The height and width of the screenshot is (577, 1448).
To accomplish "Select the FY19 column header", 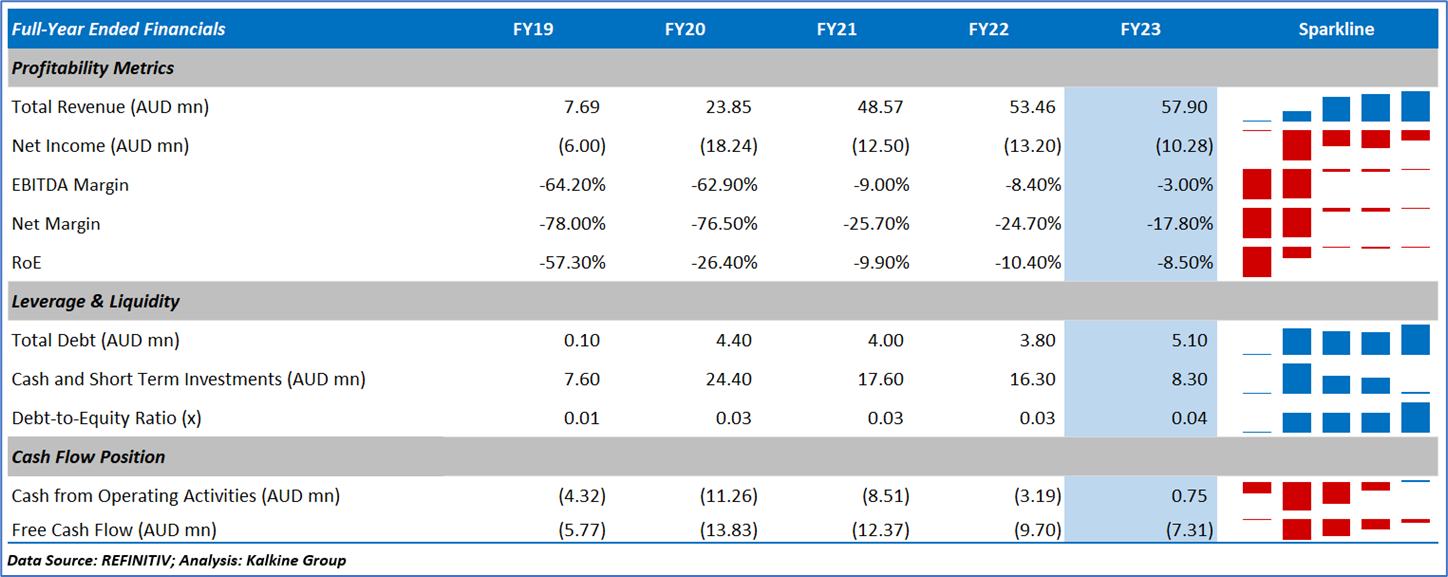I will [x=533, y=29].
